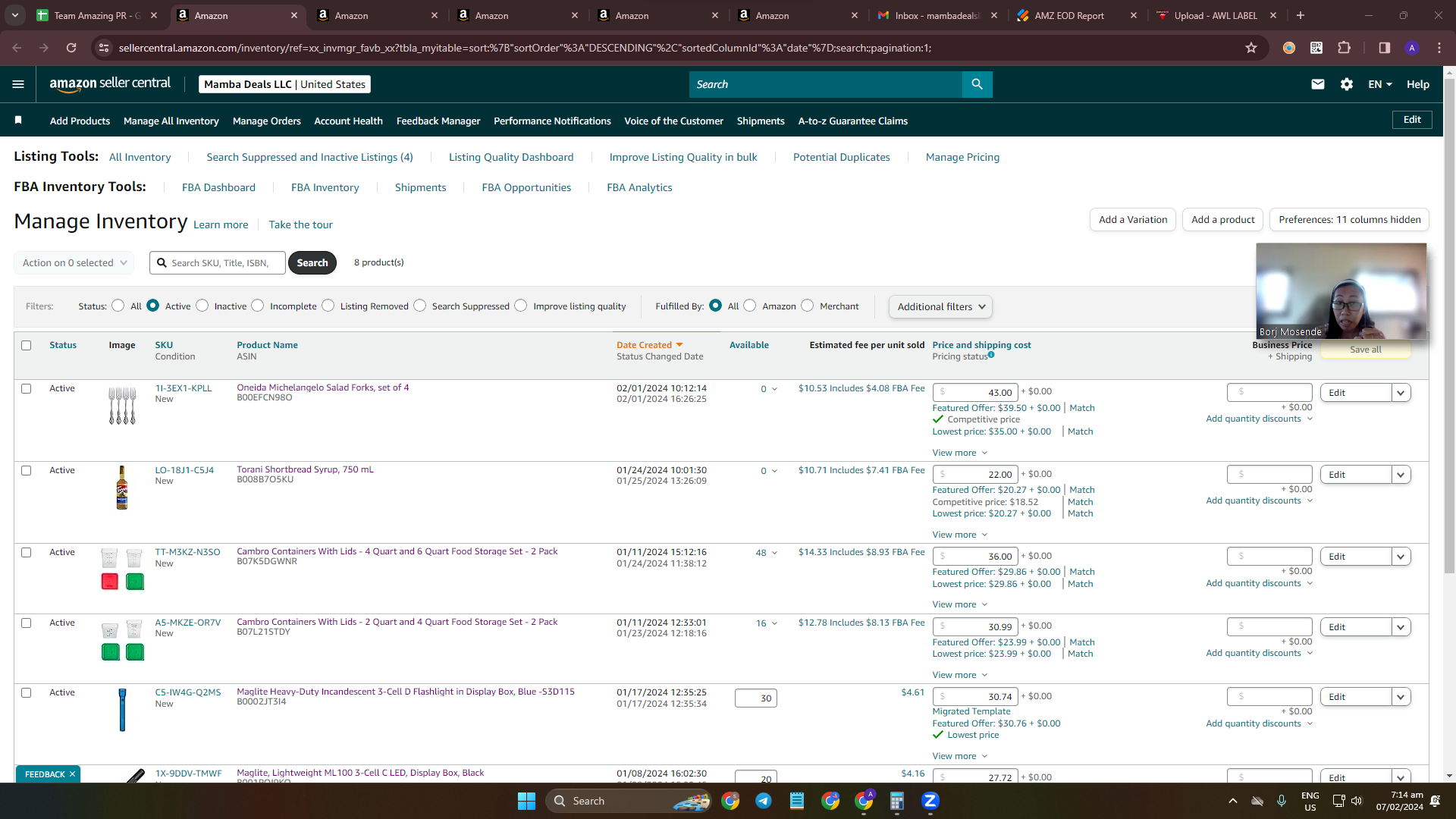Open Manage All Inventory menu item
Viewport: 1456px width, 819px height.
pyautogui.click(x=171, y=121)
